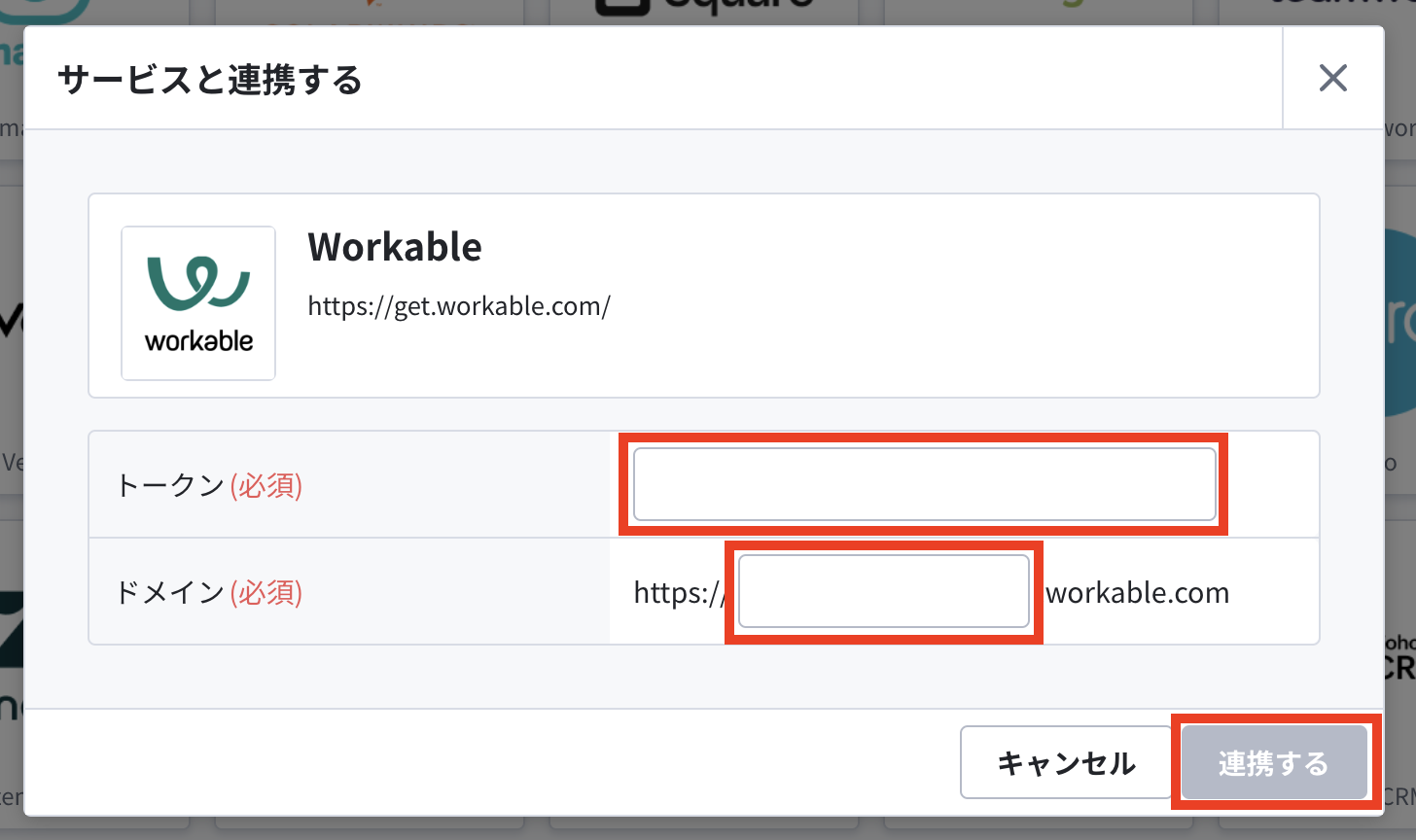Focus the トークン input field
1416x840 pixels.
point(924,484)
